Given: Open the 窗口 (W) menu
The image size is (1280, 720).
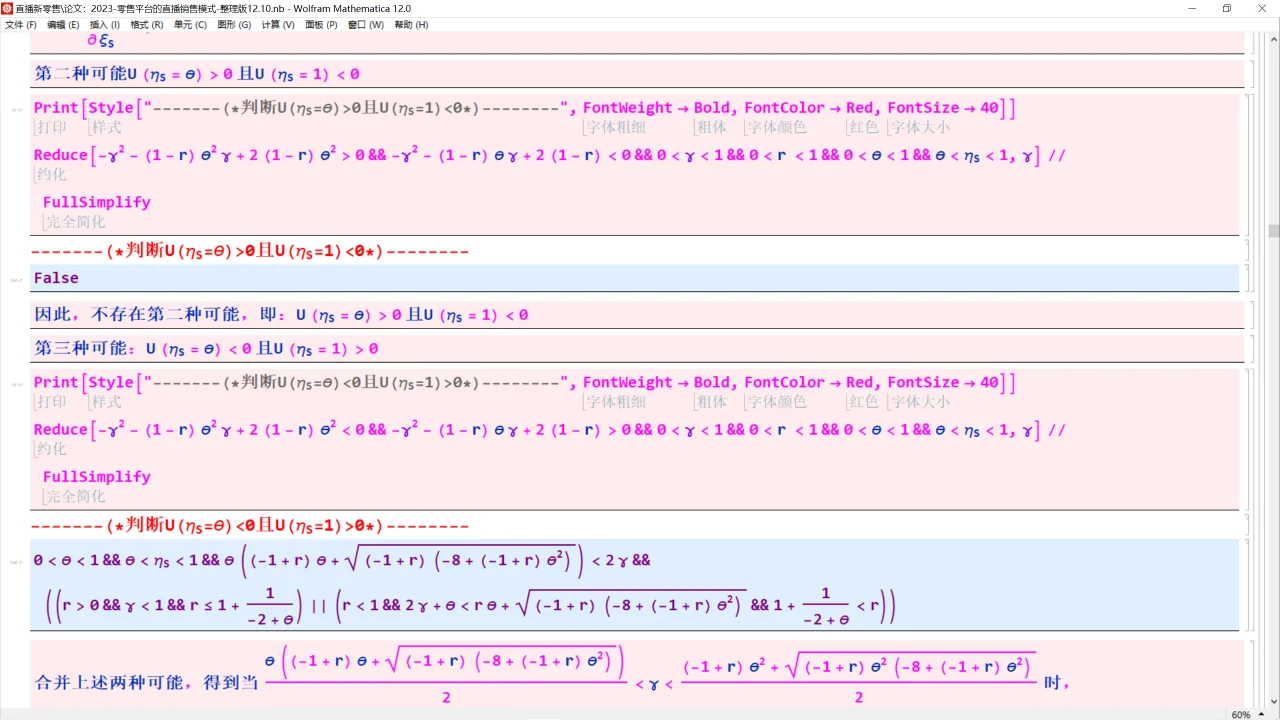Looking at the screenshot, I should (365, 25).
